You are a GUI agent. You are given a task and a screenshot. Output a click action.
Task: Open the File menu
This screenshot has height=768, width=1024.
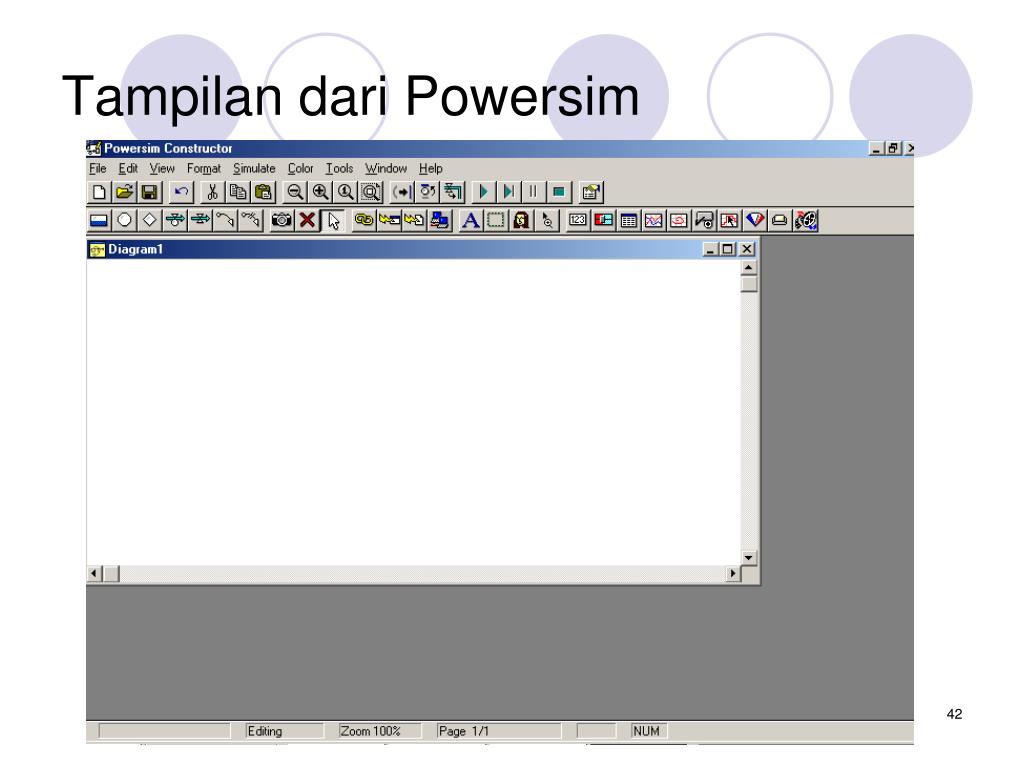click(x=97, y=168)
